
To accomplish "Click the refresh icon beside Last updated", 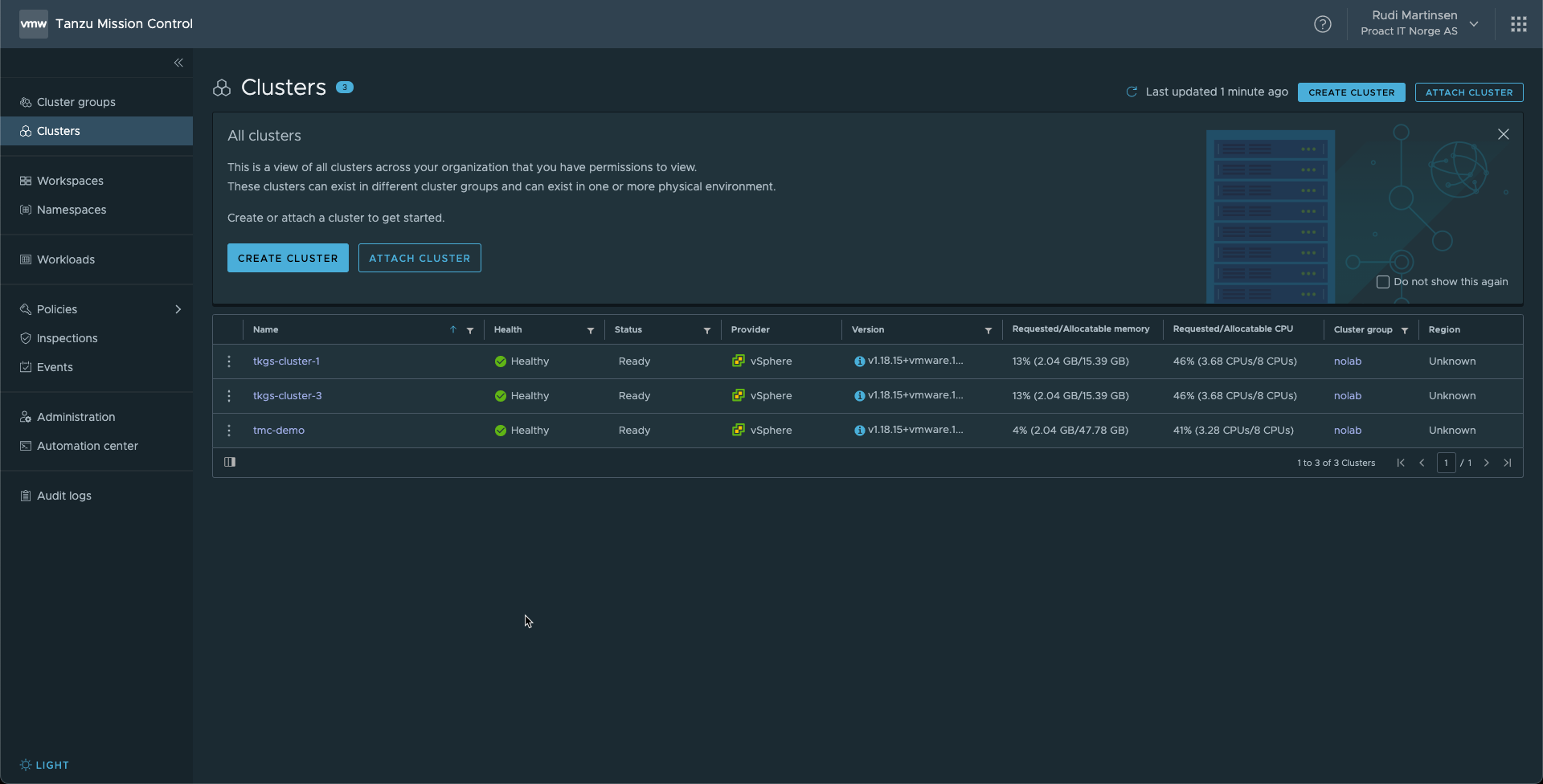I will coord(1132,92).
